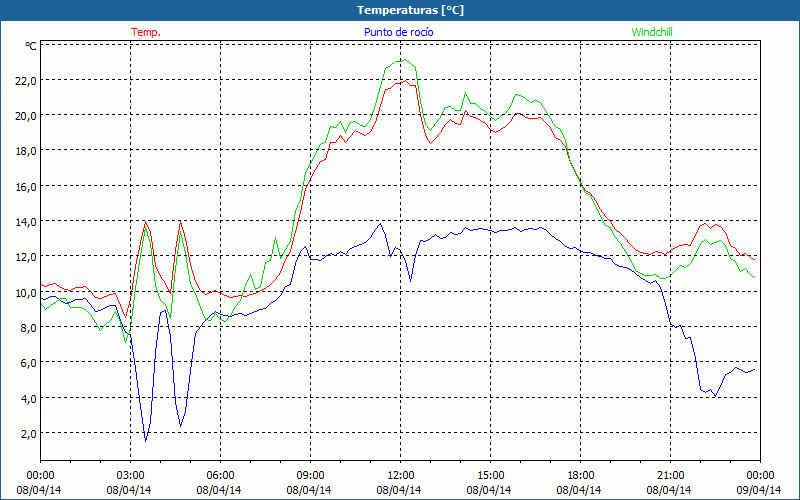The width and height of the screenshot is (800, 500).
Task: Click the "2,0" y-axis value
Action: 29,434
